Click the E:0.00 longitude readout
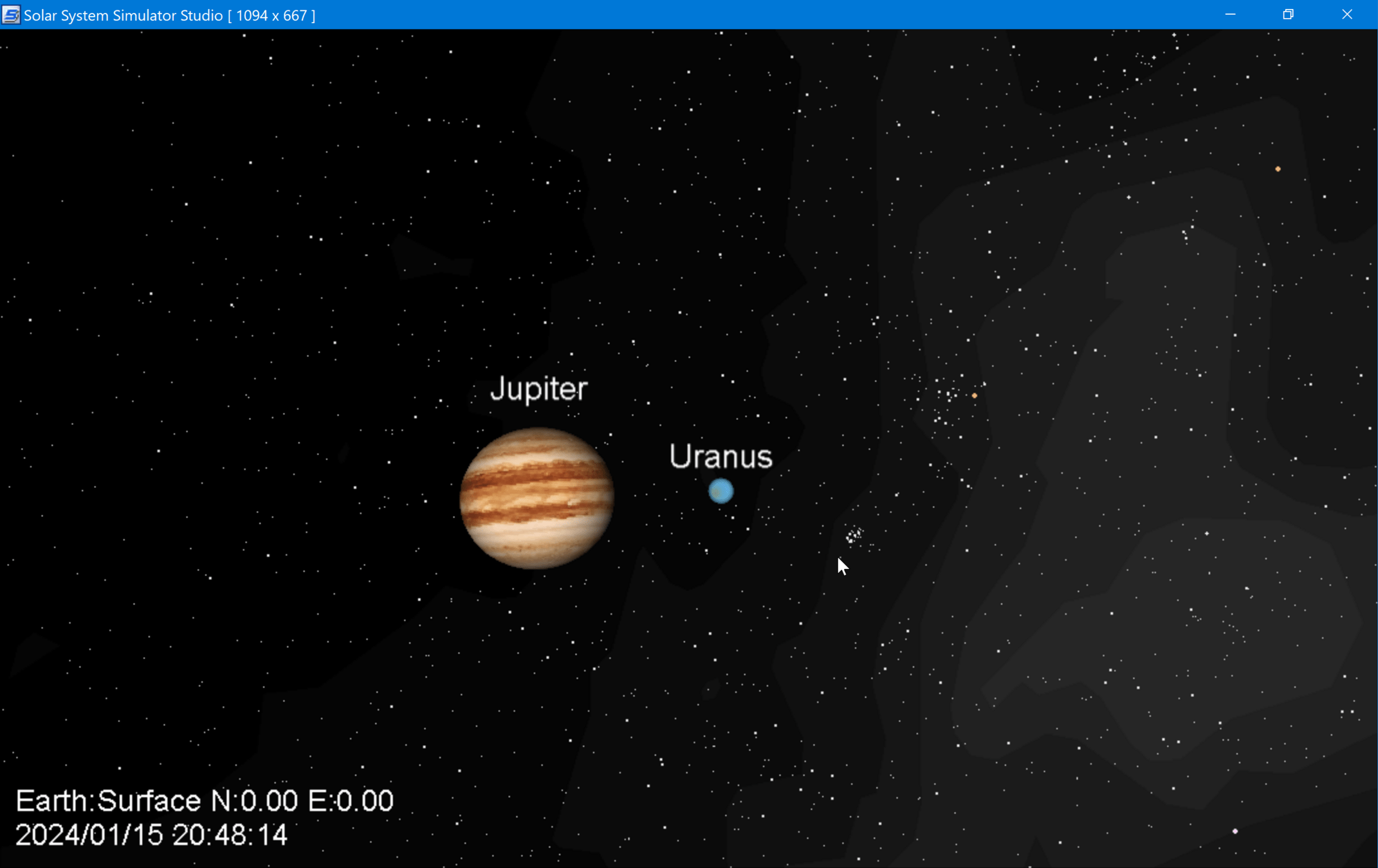 click(351, 801)
